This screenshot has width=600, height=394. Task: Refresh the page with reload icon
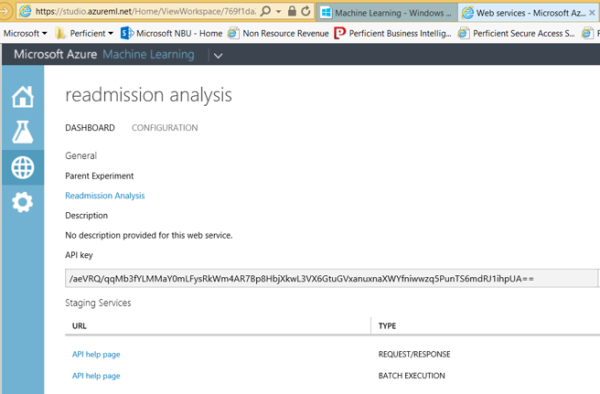tap(306, 11)
